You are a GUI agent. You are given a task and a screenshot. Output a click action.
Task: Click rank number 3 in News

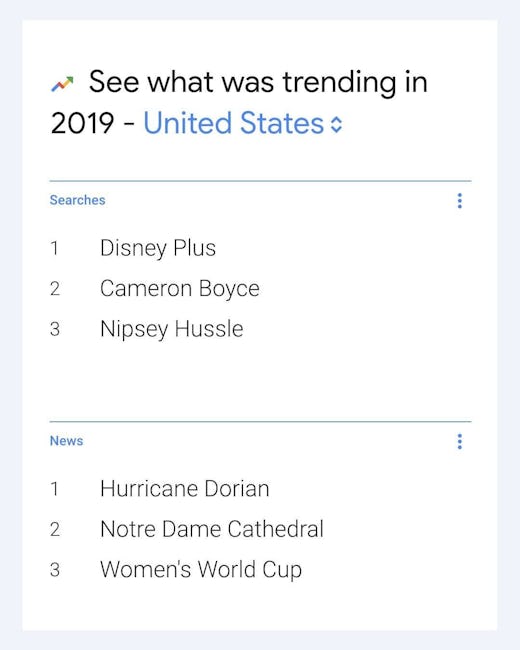pos(55,570)
